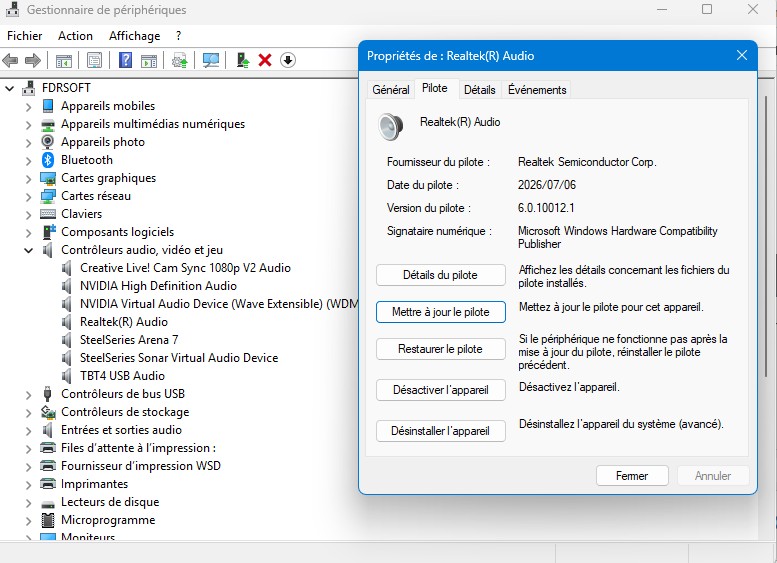777x563 pixels.
Task: Select SteelSeries Sonar Virtual Audio Device
Action: pyautogui.click(x=179, y=358)
